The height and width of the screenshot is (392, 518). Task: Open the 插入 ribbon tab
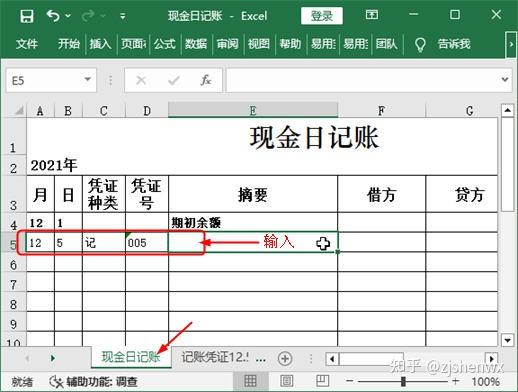(x=100, y=44)
